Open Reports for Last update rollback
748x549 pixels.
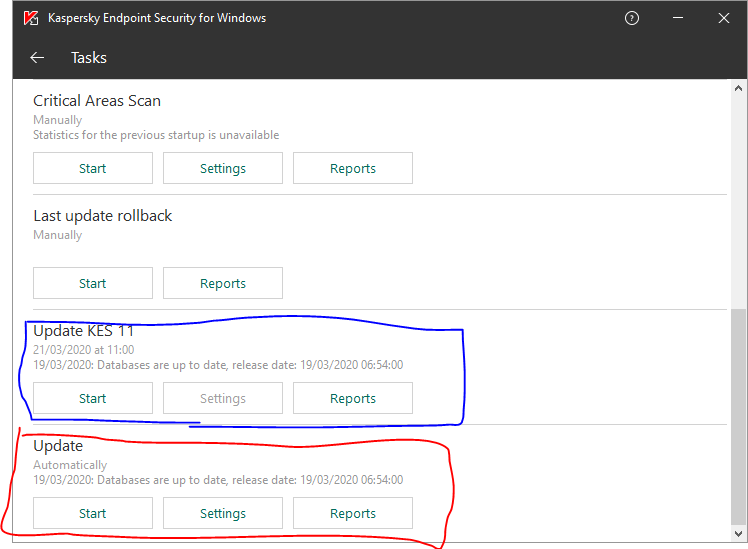tap(223, 284)
